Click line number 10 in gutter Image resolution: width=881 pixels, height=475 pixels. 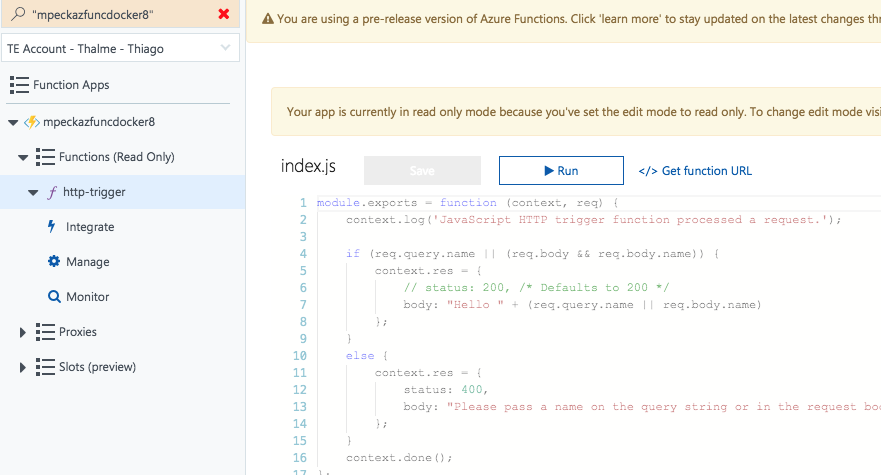(x=300, y=356)
